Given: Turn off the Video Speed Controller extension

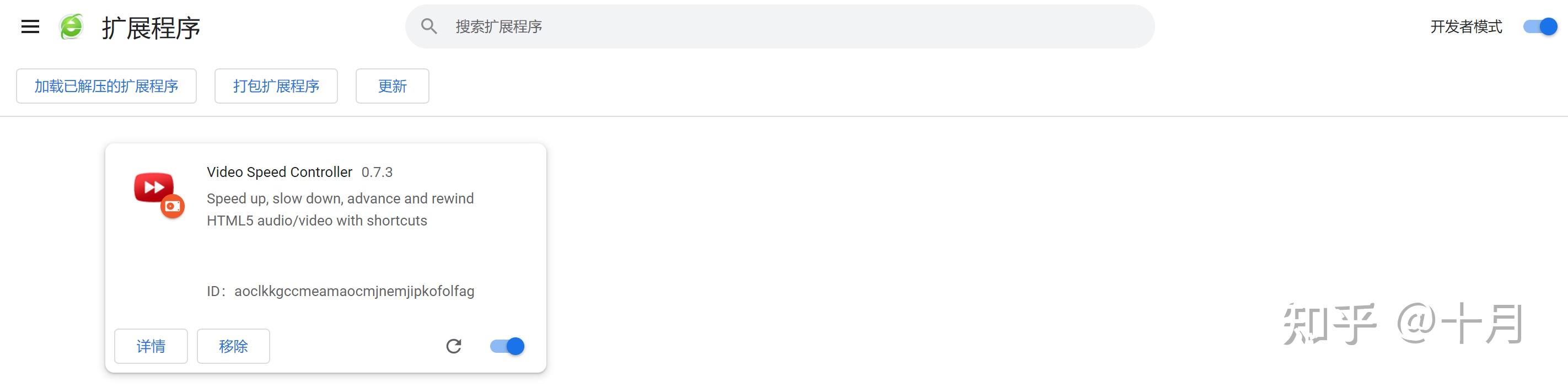Looking at the screenshot, I should [x=507, y=346].
